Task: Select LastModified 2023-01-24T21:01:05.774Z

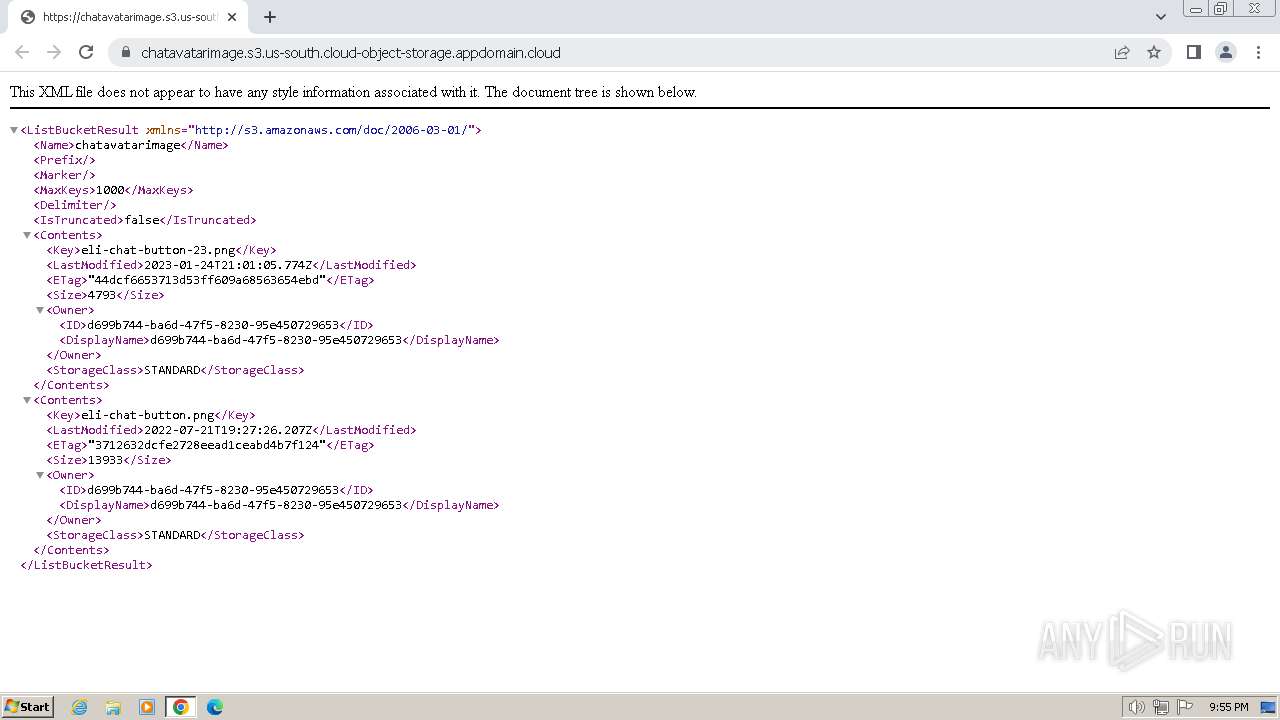Action: [228, 265]
